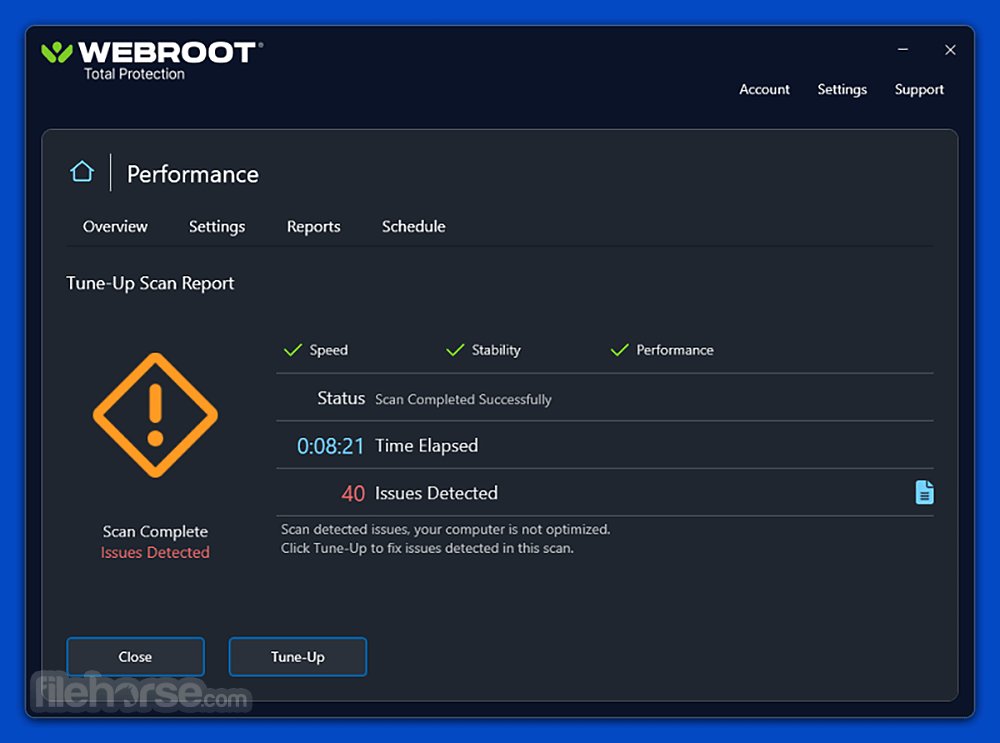Click the green Speed checkmark
This screenshot has width=1000, height=743.
293,349
